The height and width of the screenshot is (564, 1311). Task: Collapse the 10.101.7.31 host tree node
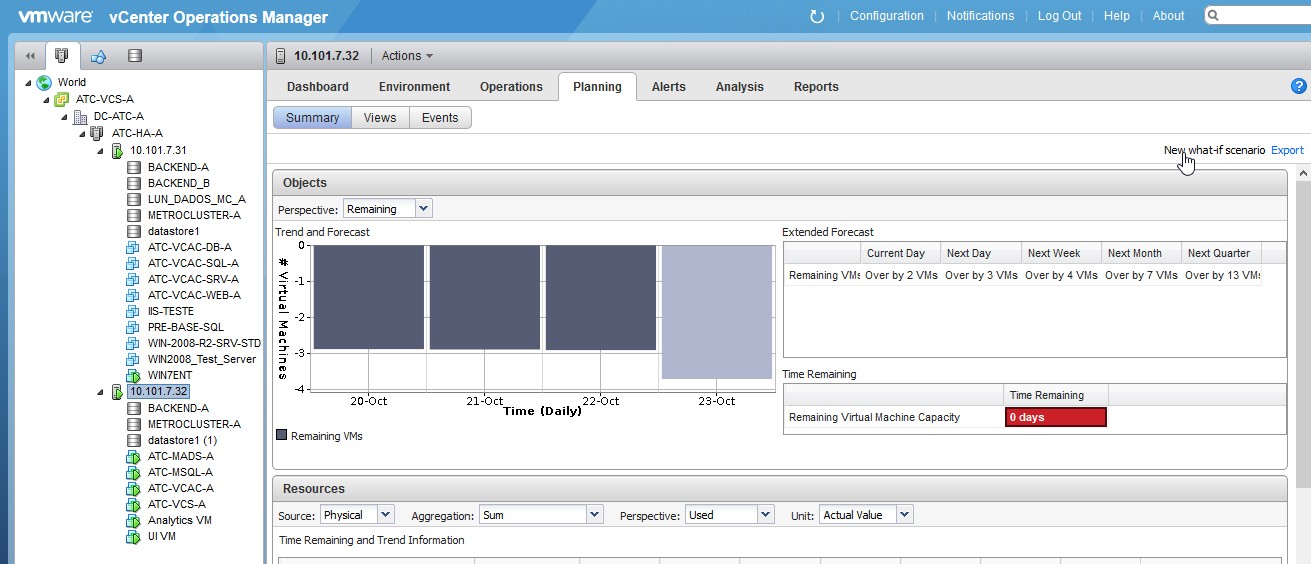point(101,151)
